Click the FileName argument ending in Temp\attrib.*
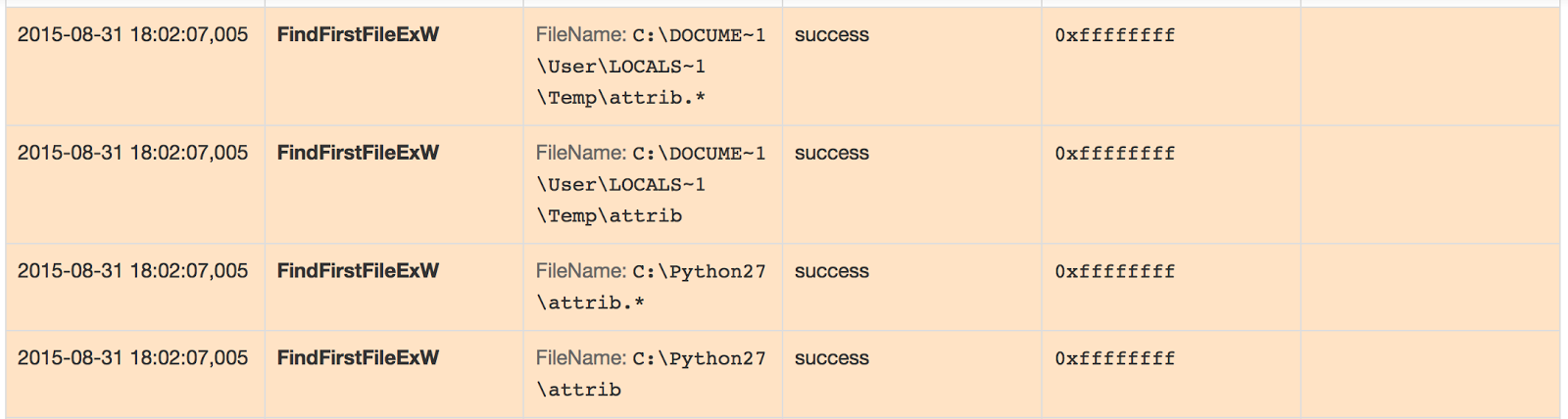This screenshot has width=1568, height=419. [651, 67]
